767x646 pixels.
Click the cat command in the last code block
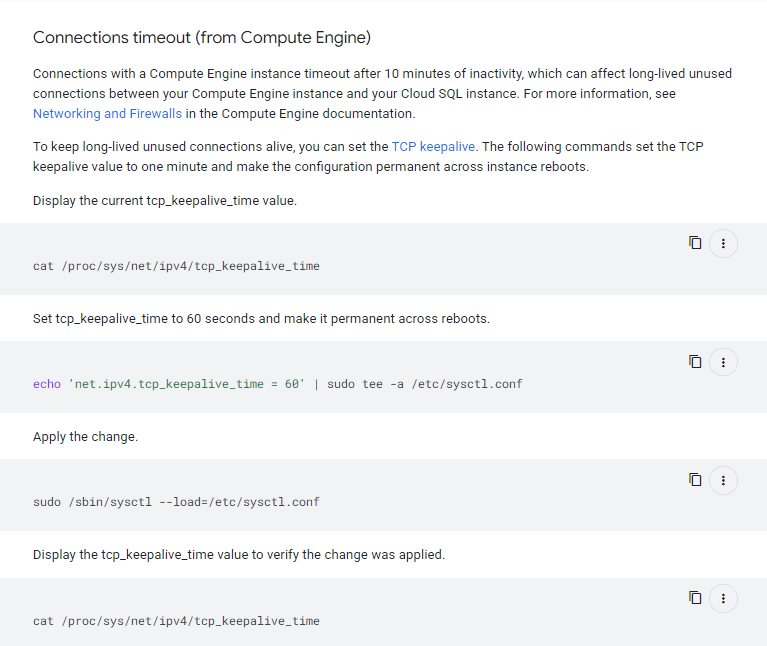tap(176, 621)
